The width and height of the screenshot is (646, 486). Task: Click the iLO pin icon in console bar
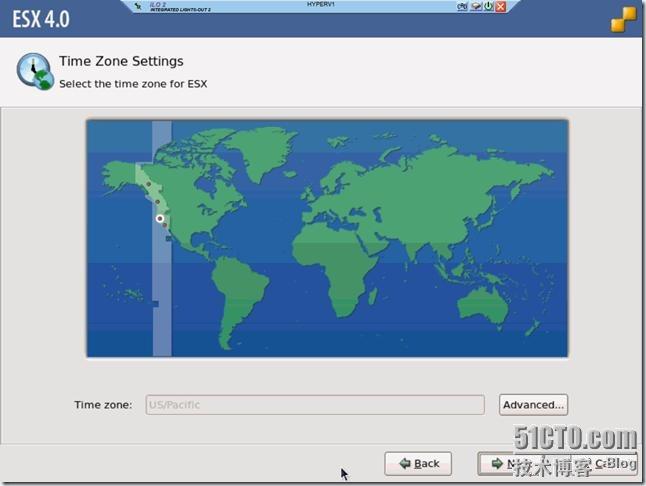click(138, 6)
